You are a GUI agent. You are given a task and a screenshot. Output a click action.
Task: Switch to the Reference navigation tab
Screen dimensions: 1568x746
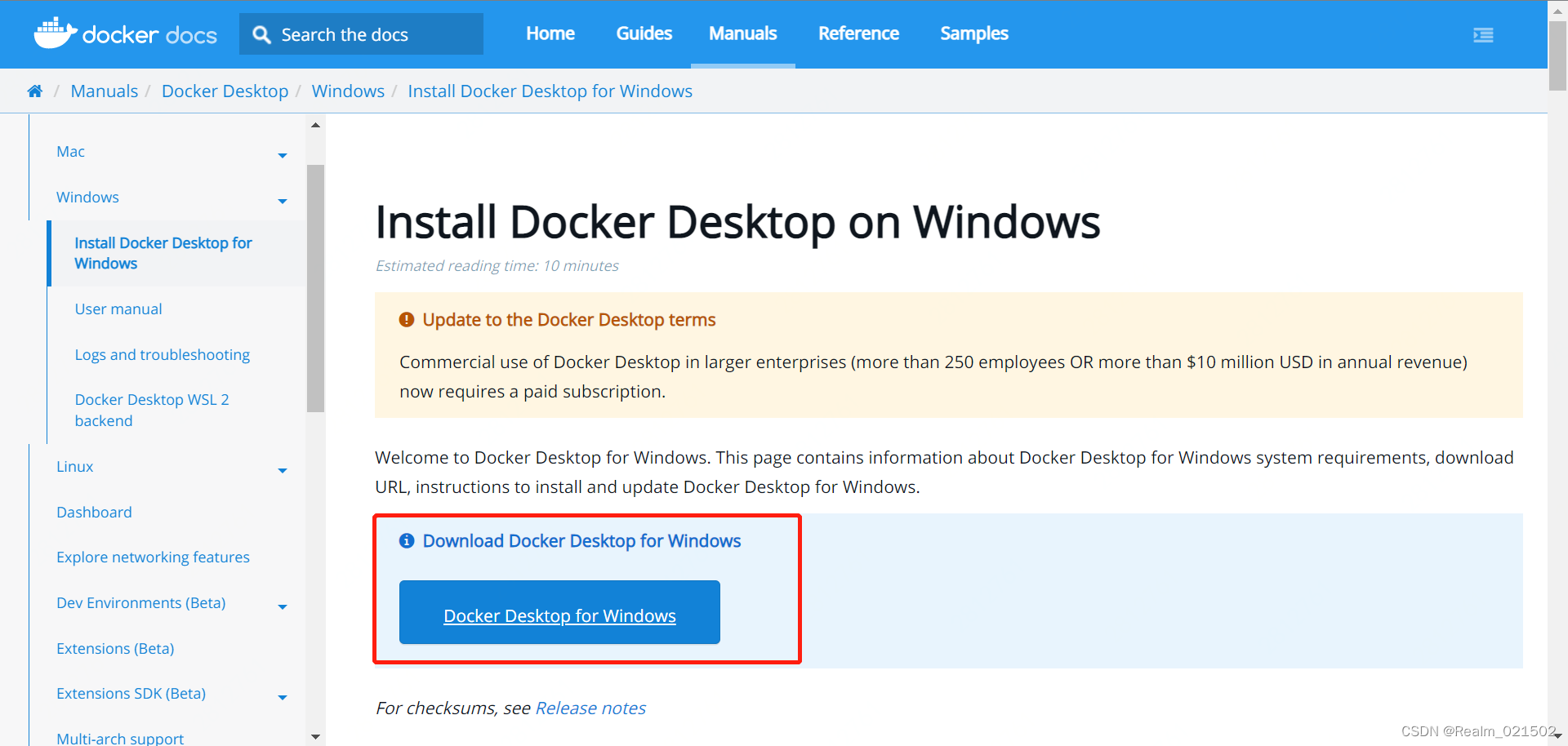[858, 33]
